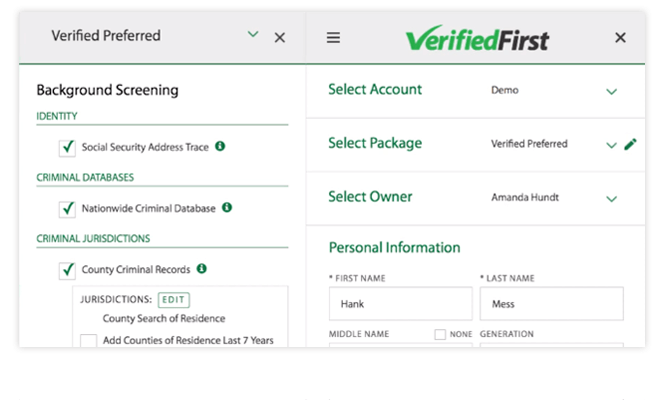Click info icon next to Social Security Address Trace

point(220,146)
